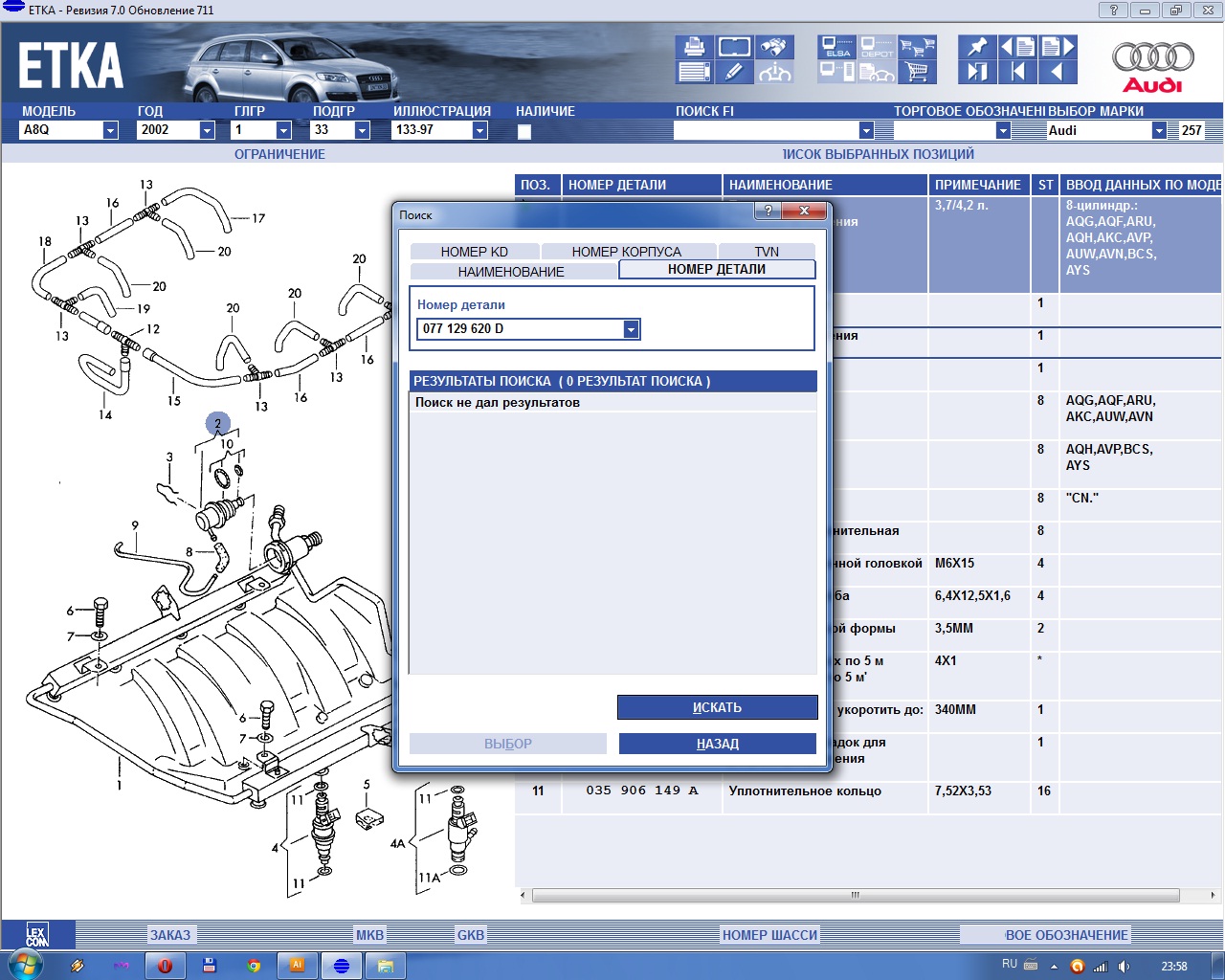Viewport: 1225px width, 980px height.
Task: Click the frame/screen view icon
Action: pos(734,47)
